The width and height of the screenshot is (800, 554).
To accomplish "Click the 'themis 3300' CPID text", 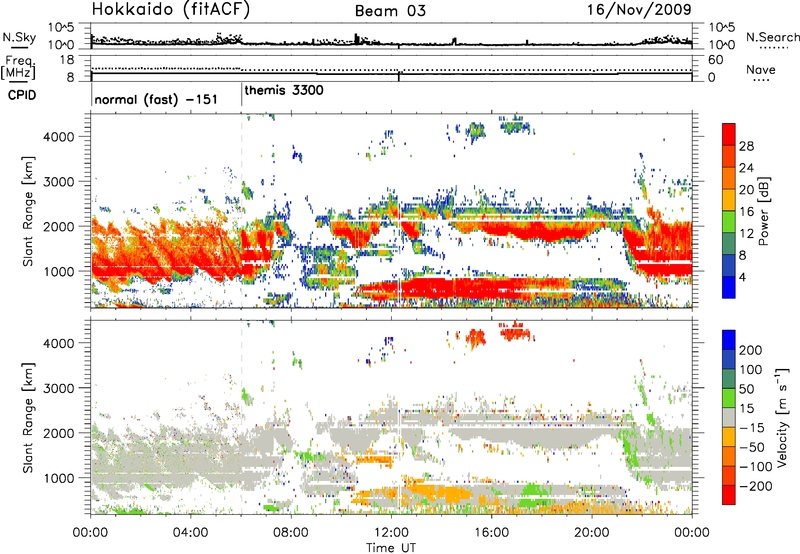I will (284, 90).
